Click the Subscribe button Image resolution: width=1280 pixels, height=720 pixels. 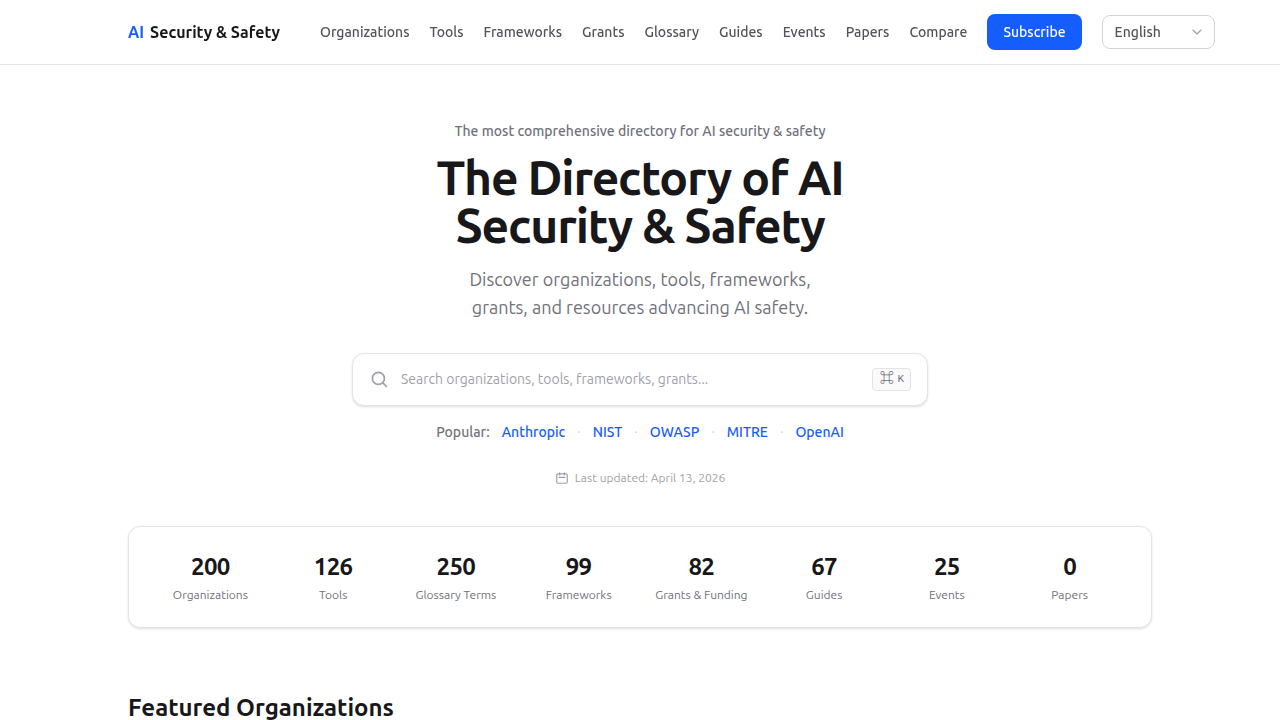click(x=1034, y=32)
